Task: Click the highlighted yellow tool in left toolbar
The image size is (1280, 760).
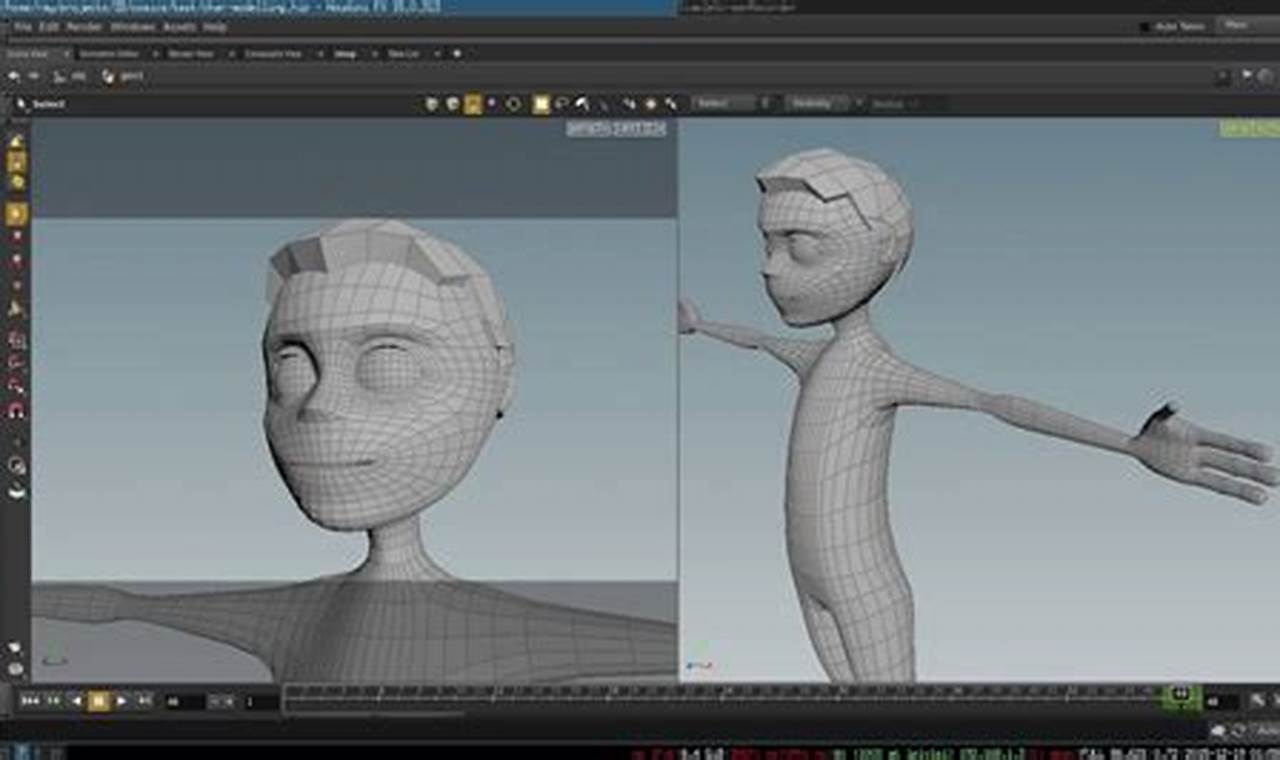Action: [16, 213]
